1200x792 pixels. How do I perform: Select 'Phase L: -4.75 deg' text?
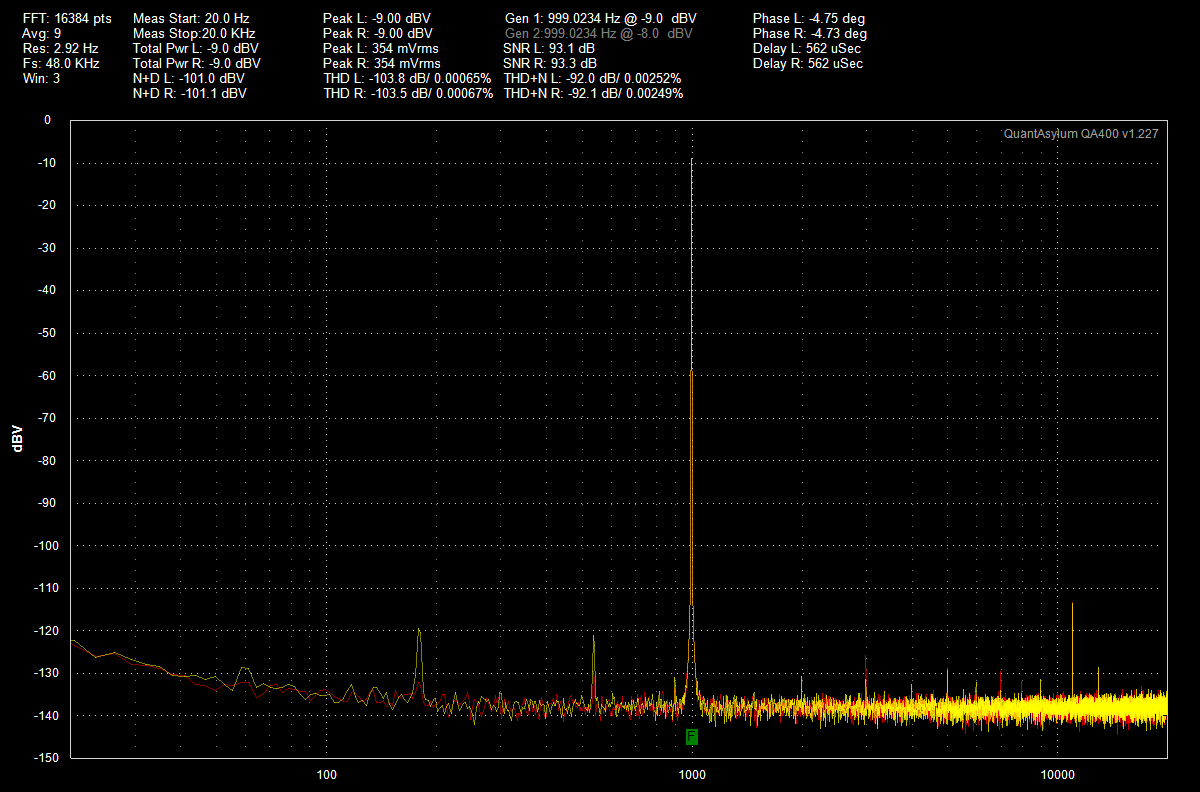(x=808, y=19)
